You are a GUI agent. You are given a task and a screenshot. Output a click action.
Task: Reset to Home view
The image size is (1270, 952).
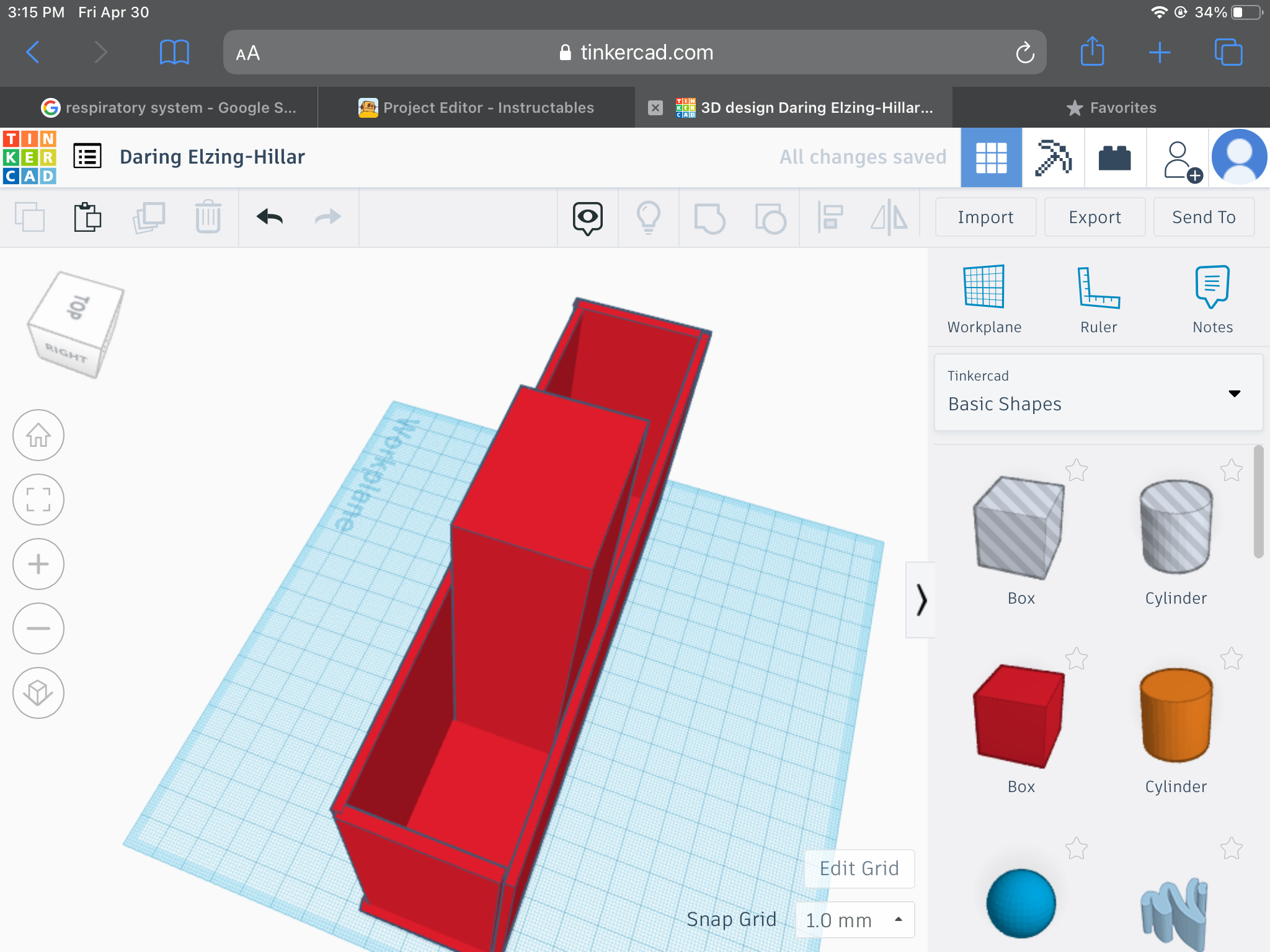(x=38, y=435)
